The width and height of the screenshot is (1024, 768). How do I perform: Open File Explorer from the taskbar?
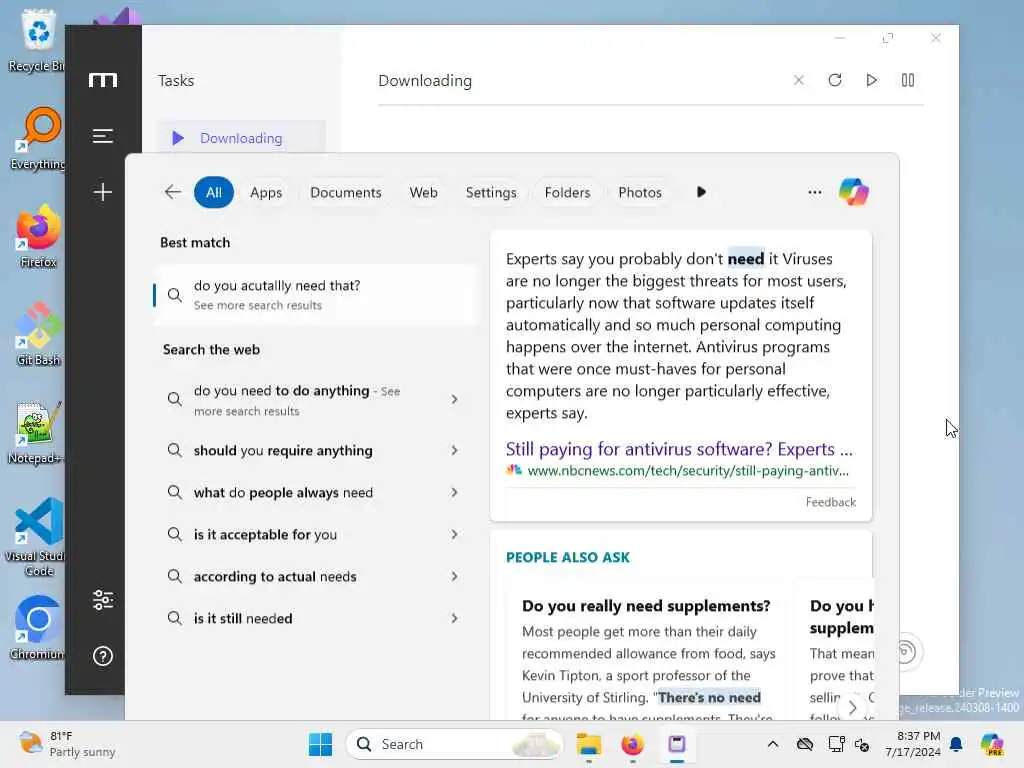[x=588, y=744]
